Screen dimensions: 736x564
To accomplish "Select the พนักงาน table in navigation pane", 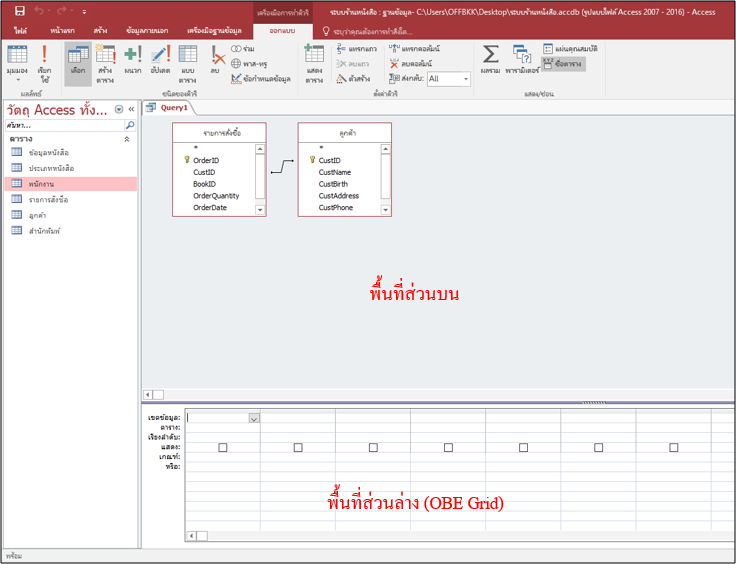I will point(71,184).
